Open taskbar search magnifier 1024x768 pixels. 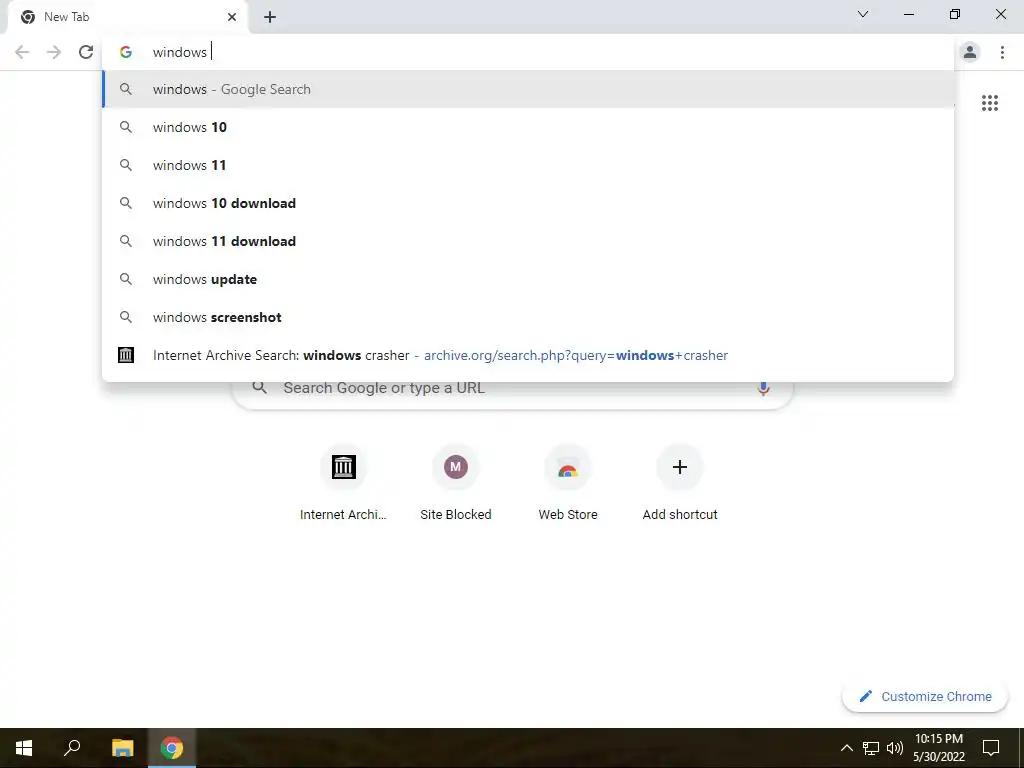72,748
